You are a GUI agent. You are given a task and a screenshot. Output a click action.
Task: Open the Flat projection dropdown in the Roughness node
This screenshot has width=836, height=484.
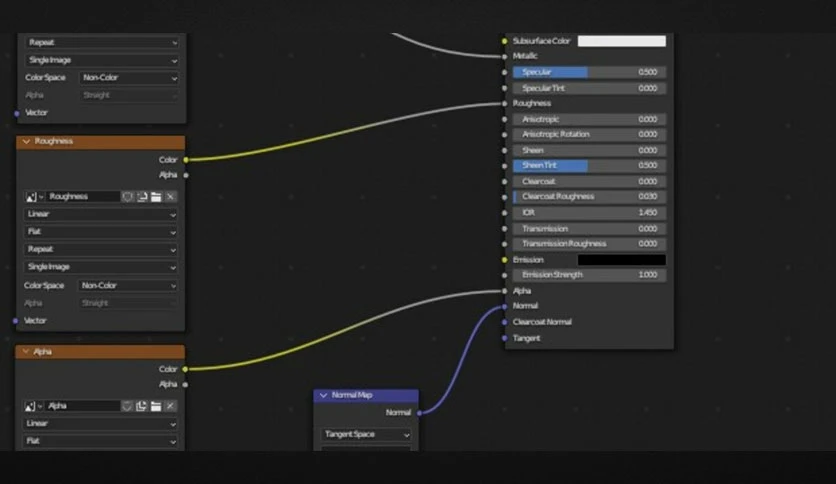pos(101,232)
